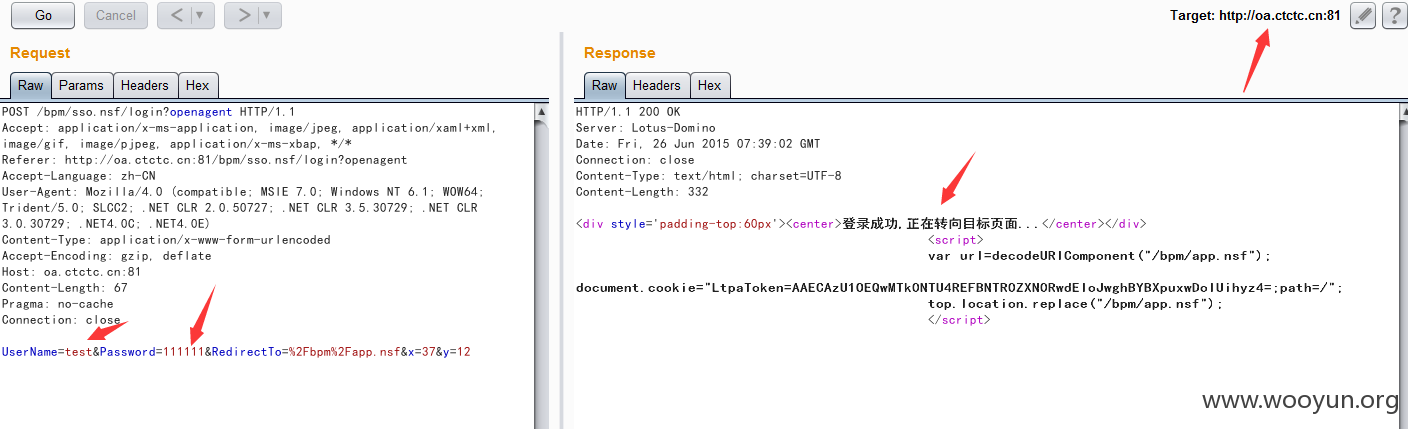Go back to previous request in history
Screen dimensions: 1408x429
click(176, 15)
